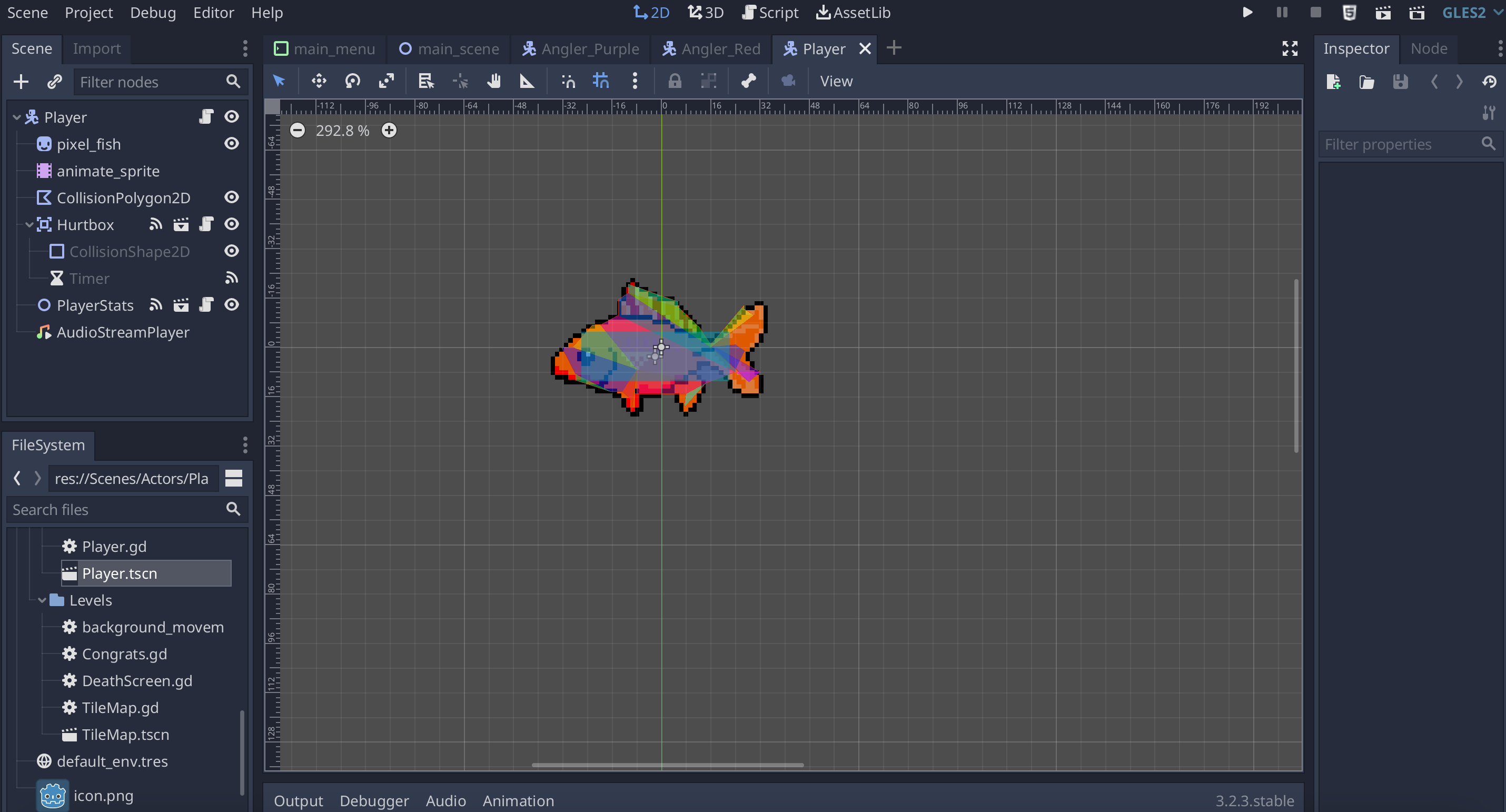The height and width of the screenshot is (812, 1506).
Task: Open the Animation bottom panel
Action: click(518, 800)
